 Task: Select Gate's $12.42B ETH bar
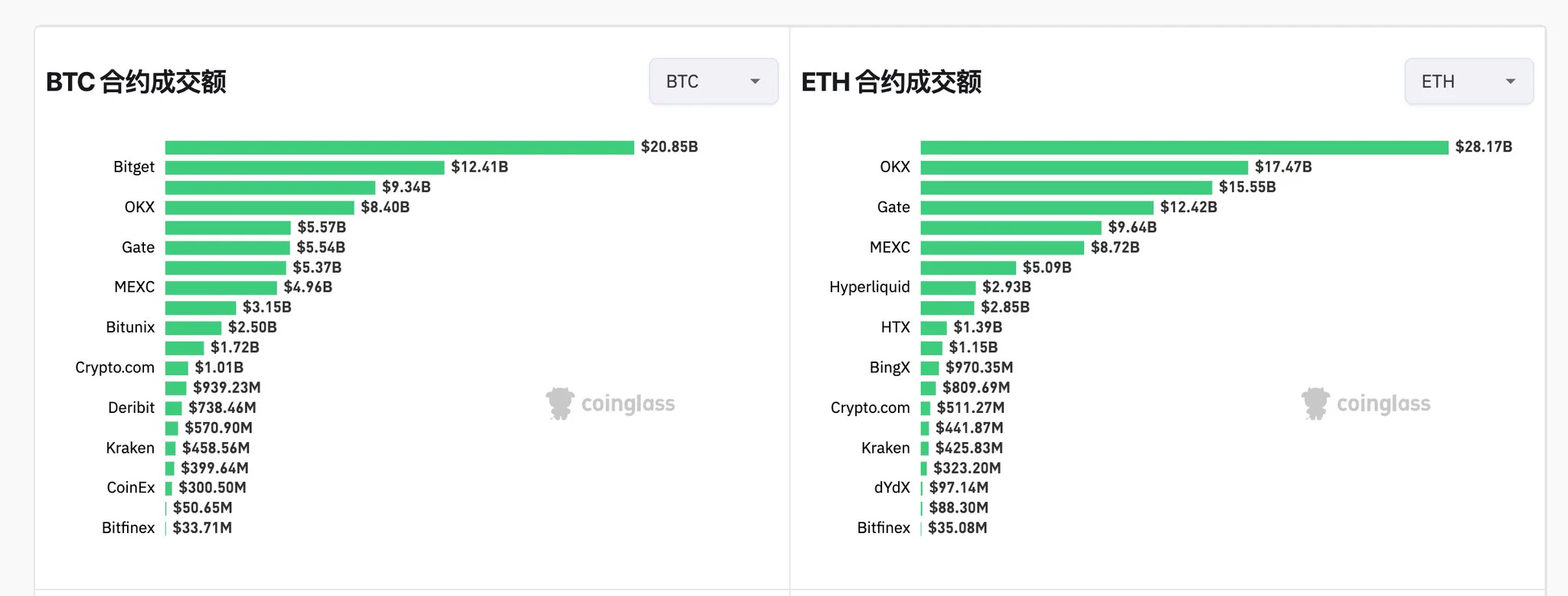(x=1037, y=208)
